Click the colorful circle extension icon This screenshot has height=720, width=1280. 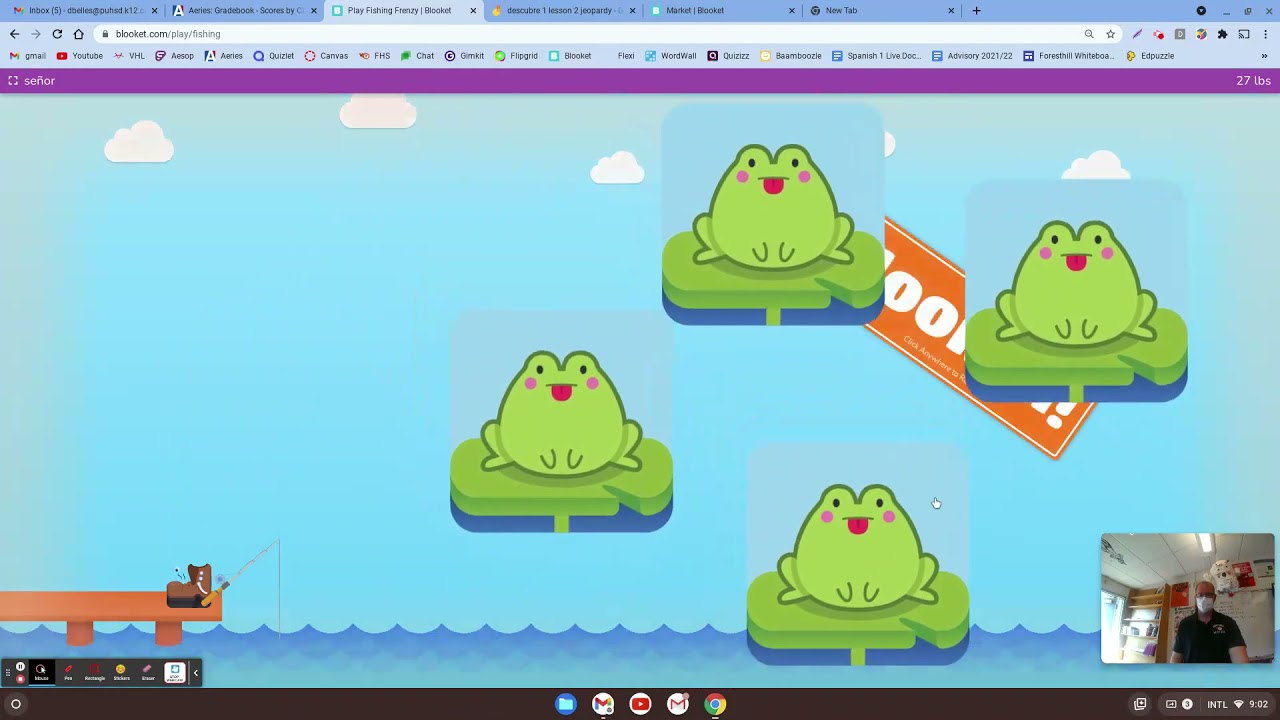[x=1201, y=34]
